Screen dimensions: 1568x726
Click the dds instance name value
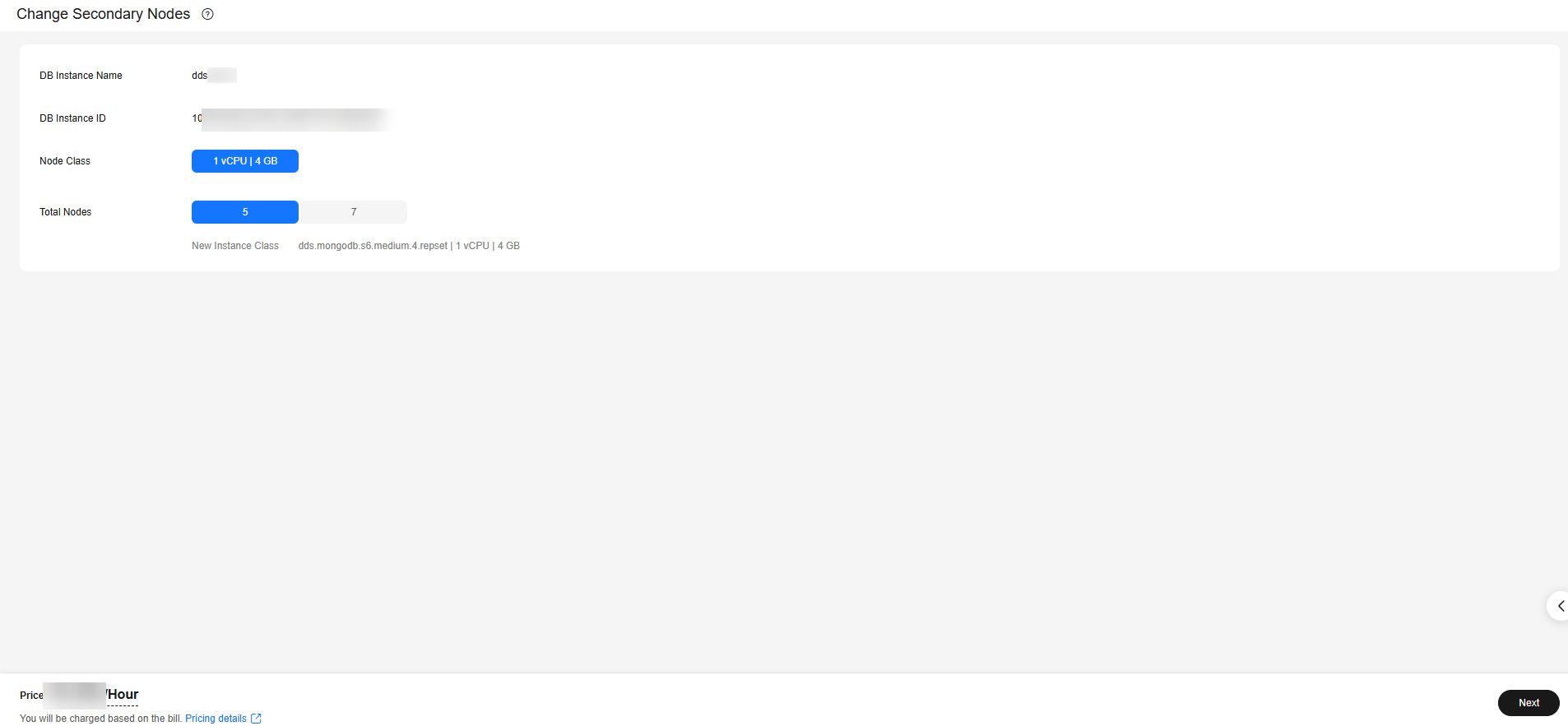point(214,76)
